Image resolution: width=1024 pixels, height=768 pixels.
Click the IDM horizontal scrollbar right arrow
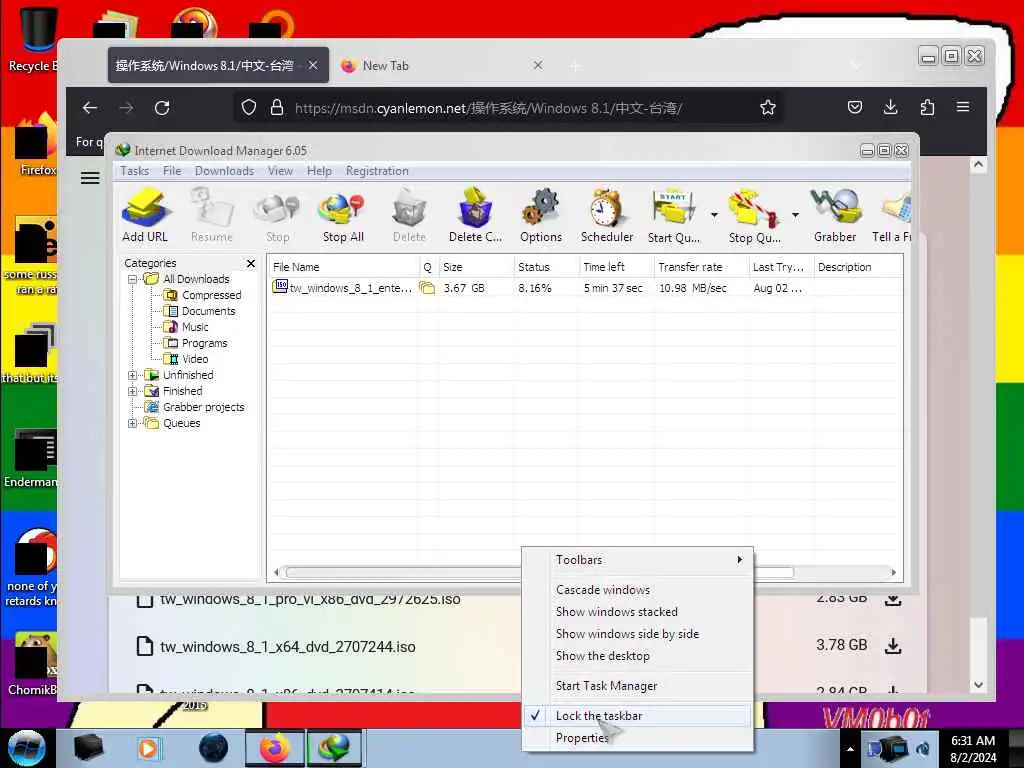point(893,573)
